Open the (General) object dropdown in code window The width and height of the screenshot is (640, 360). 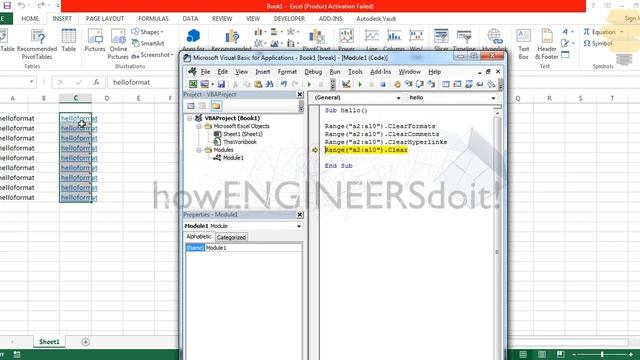point(398,98)
